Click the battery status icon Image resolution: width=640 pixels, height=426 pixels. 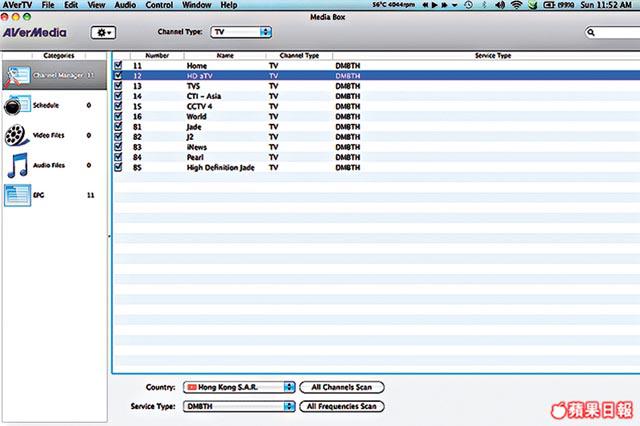click(x=549, y=5)
